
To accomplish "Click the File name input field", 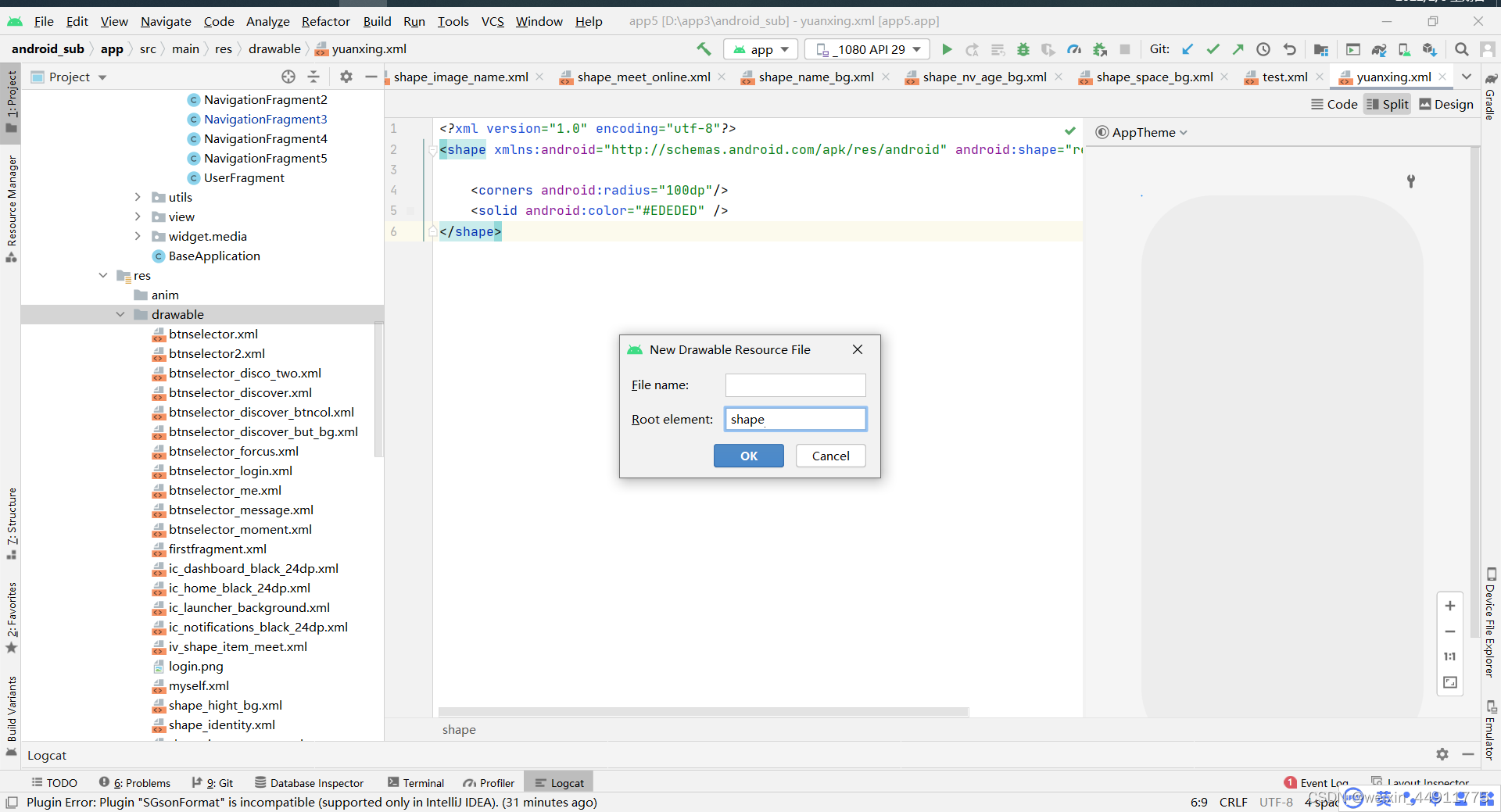I will (795, 385).
